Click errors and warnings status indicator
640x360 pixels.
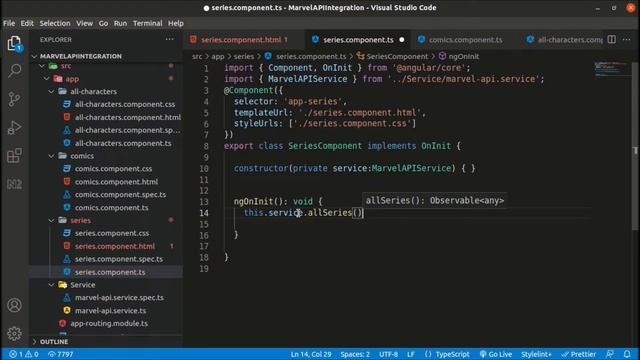click(x=24, y=354)
